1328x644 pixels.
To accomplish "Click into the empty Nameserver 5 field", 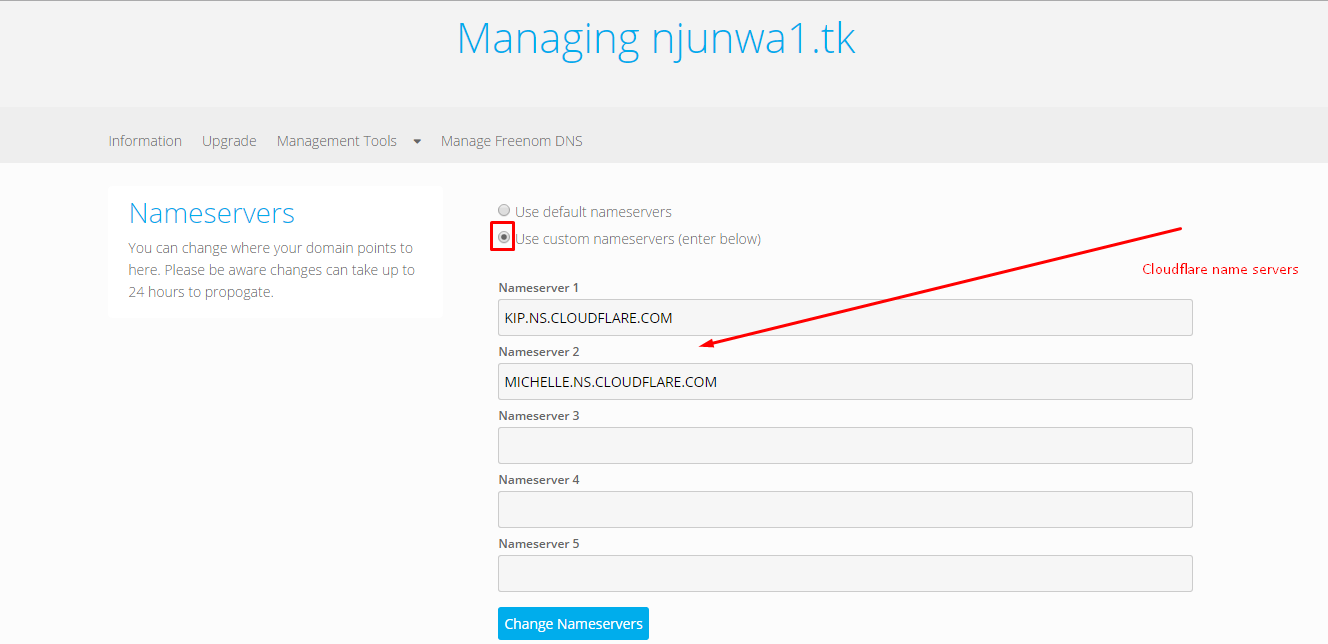I will [x=845, y=574].
